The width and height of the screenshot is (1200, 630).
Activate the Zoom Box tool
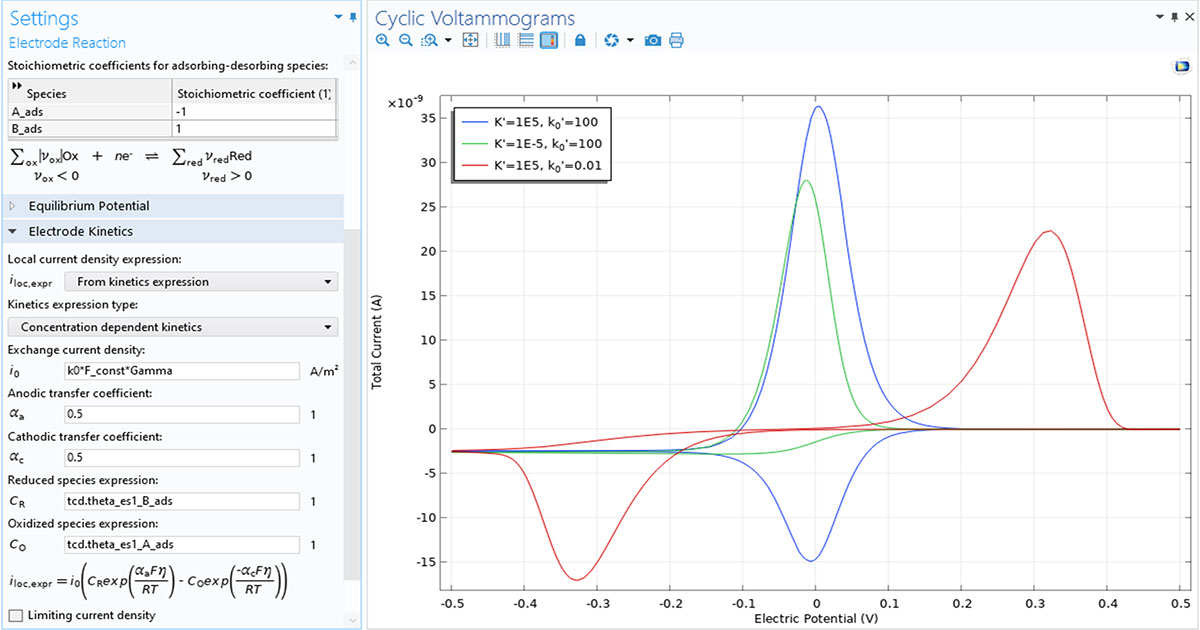[x=429, y=40]
